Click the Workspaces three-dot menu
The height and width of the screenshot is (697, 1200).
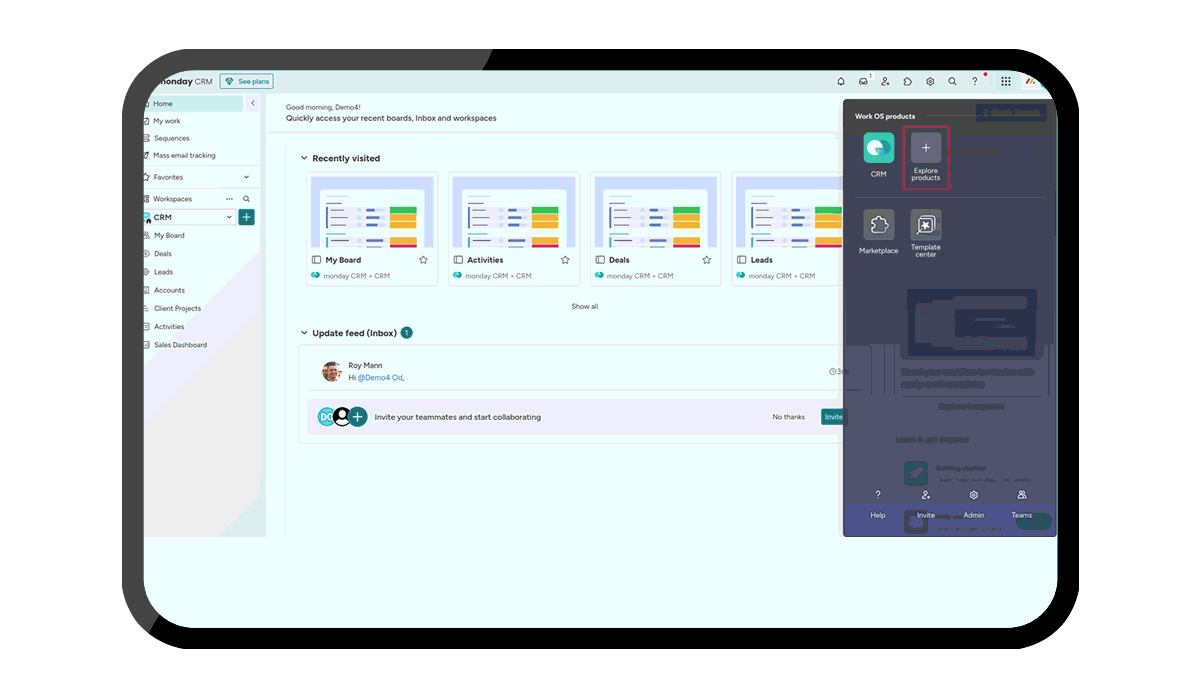click(x=229, y=199)
